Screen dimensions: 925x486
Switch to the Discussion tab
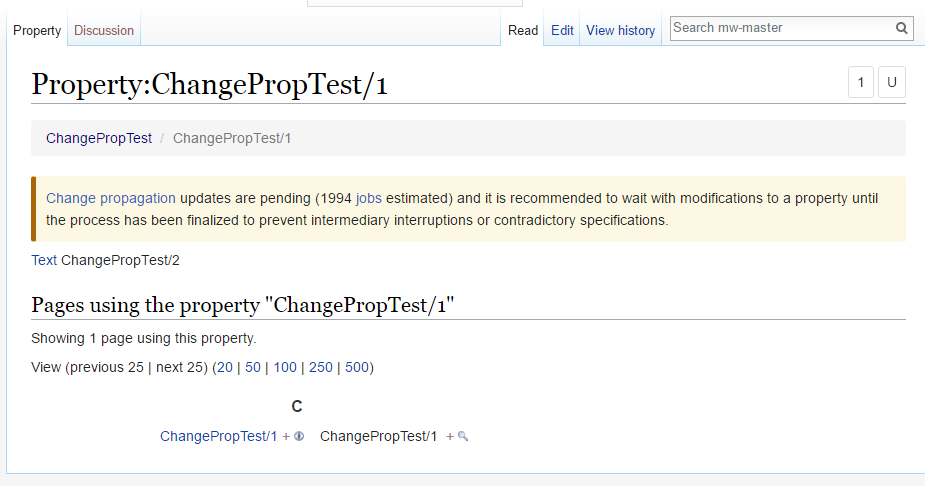coord(104,31)
